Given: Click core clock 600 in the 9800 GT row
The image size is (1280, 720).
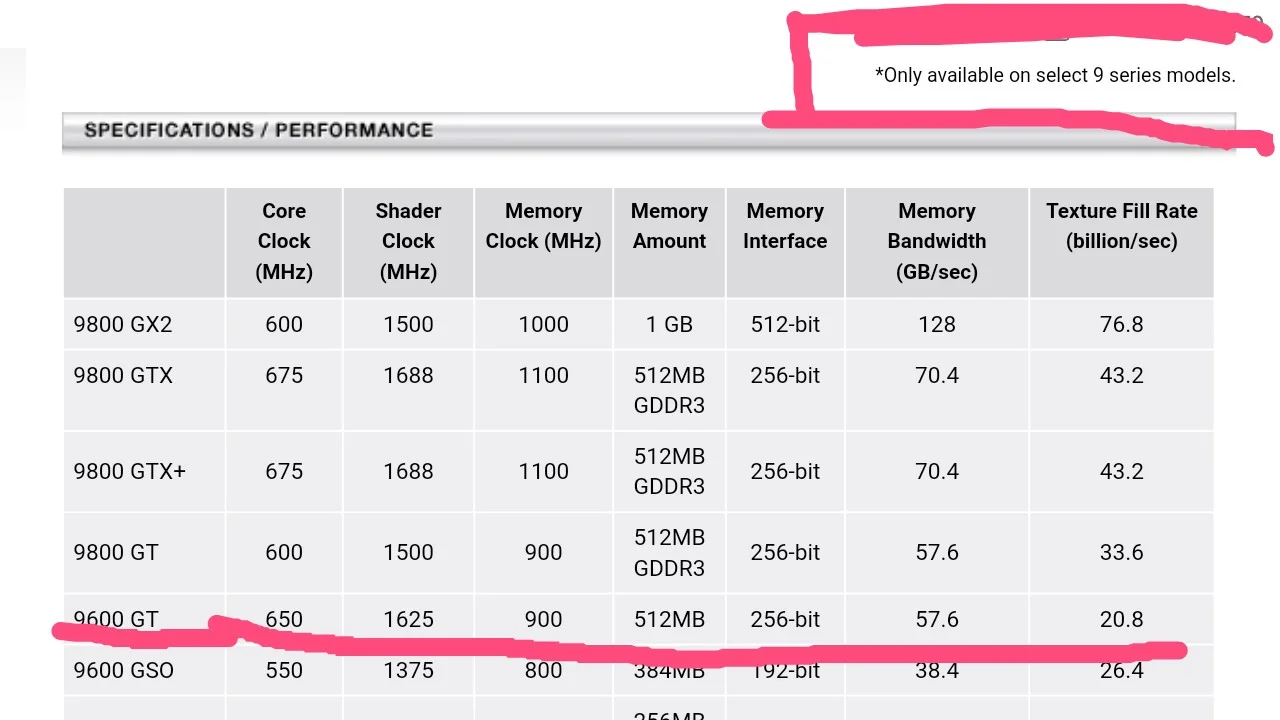Looking at the screenshot, I should pos(284,552).
